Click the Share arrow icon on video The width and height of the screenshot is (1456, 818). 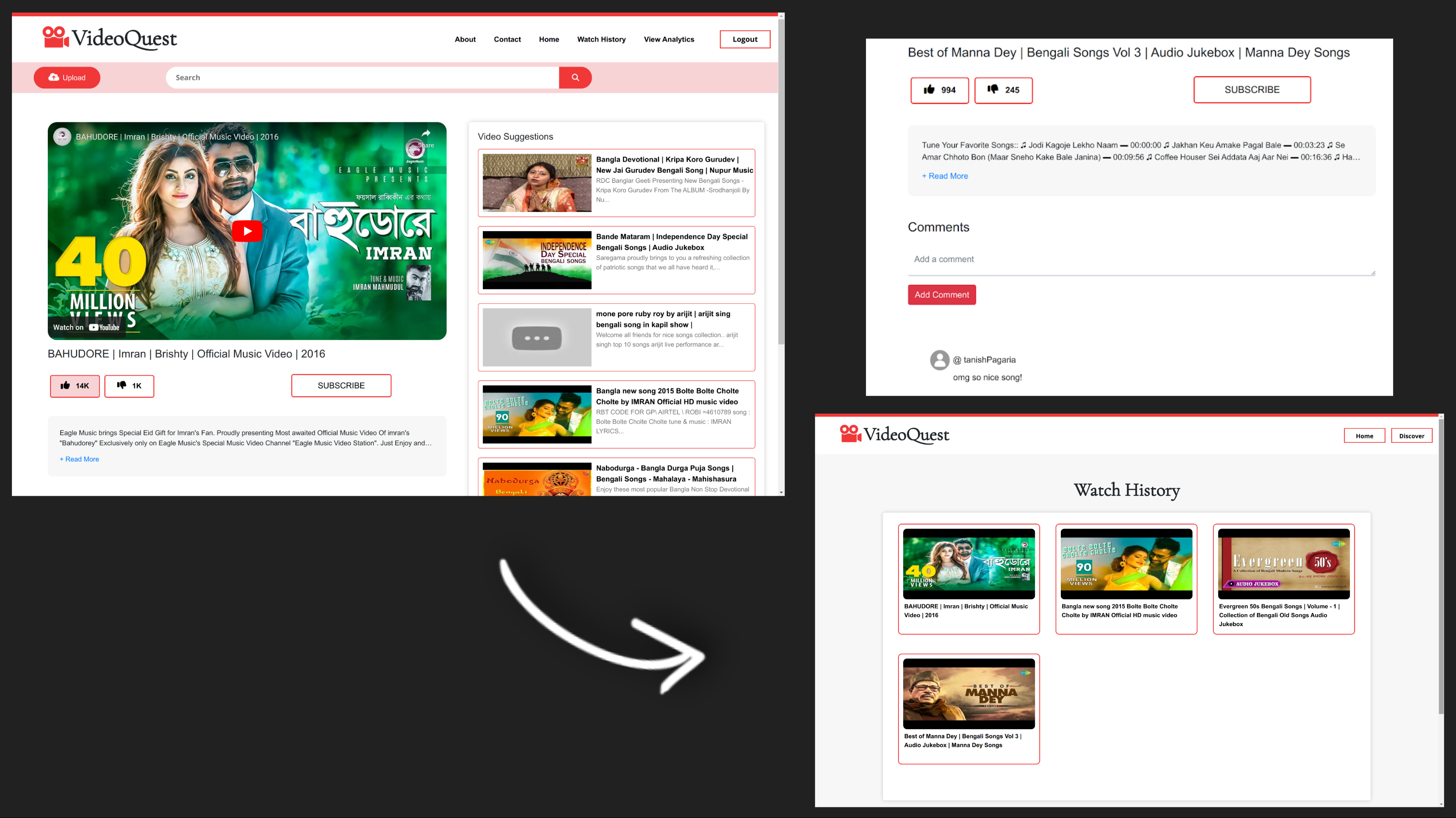426,134
